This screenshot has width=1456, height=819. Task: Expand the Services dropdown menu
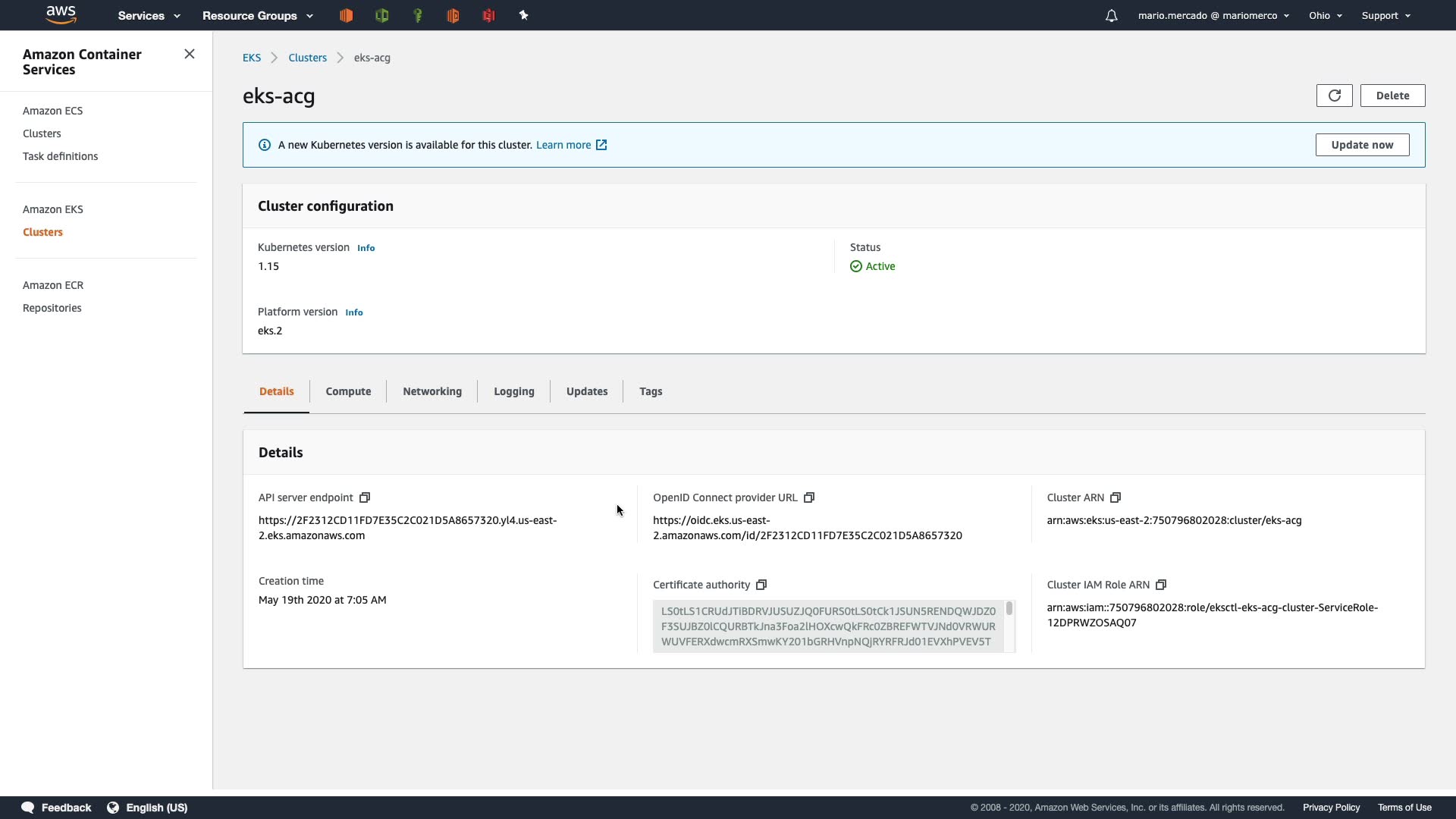pos(149,15)
